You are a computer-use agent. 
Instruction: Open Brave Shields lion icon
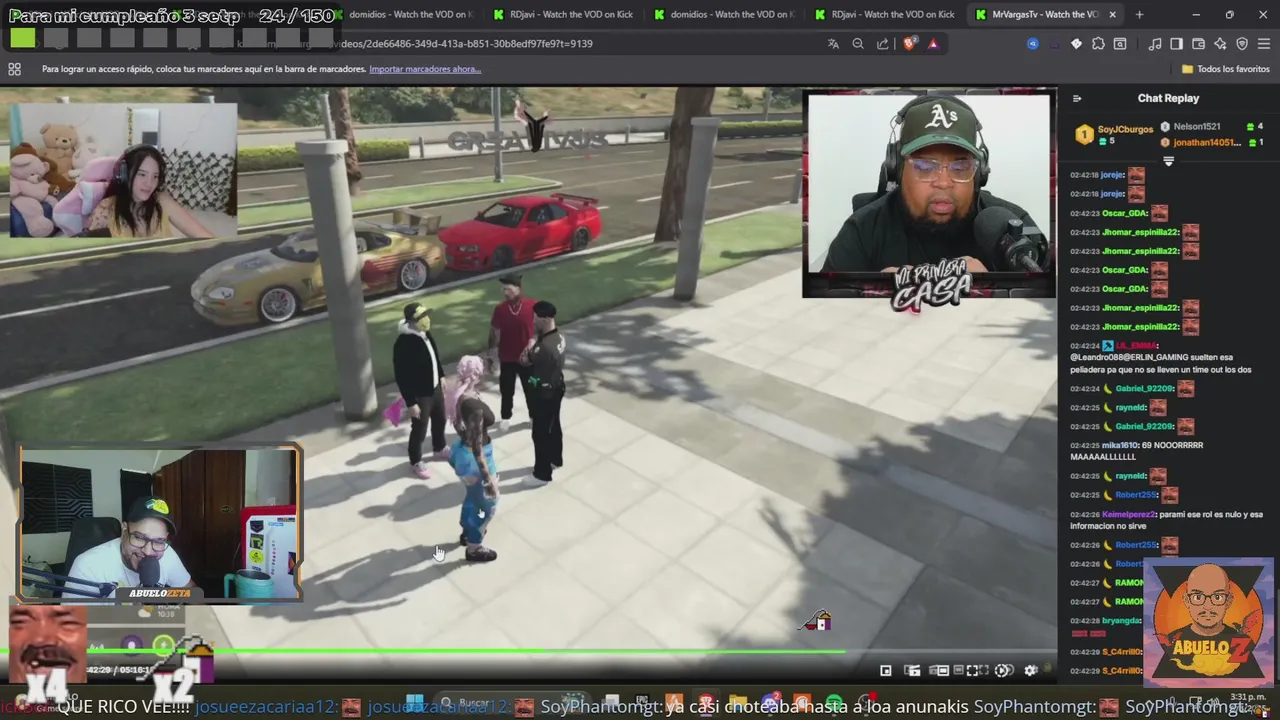pos(909,44)
